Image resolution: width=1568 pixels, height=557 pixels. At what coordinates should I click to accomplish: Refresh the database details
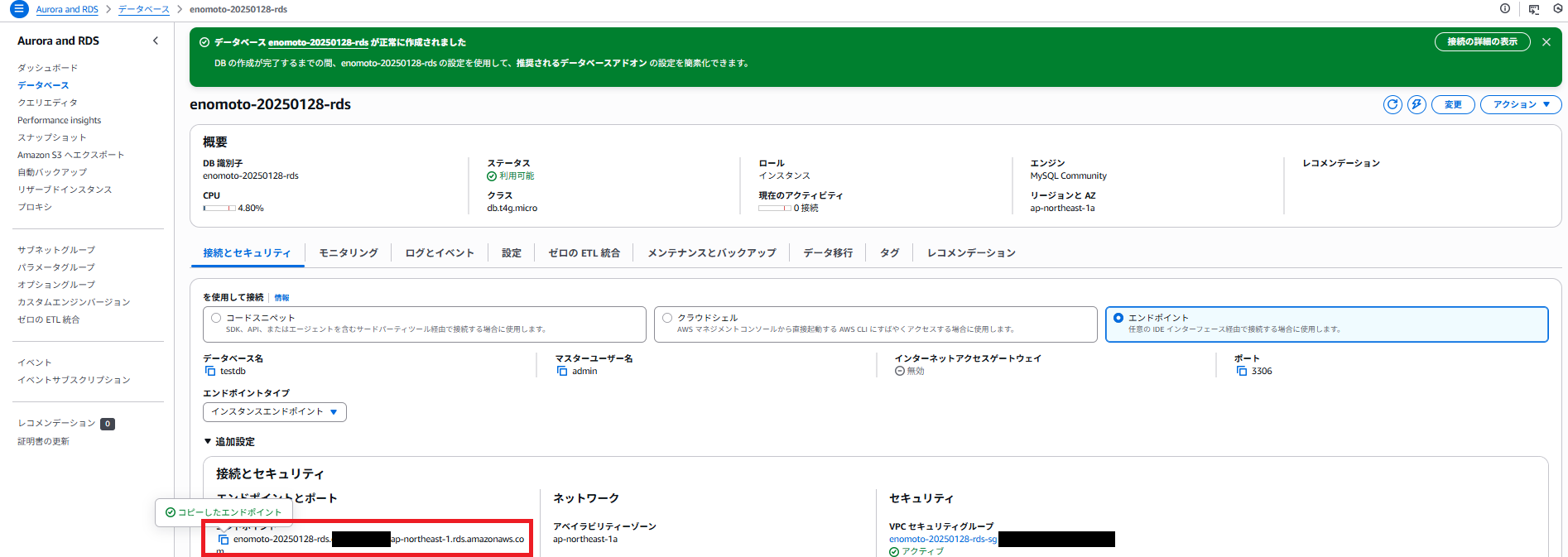point(1392,104)
